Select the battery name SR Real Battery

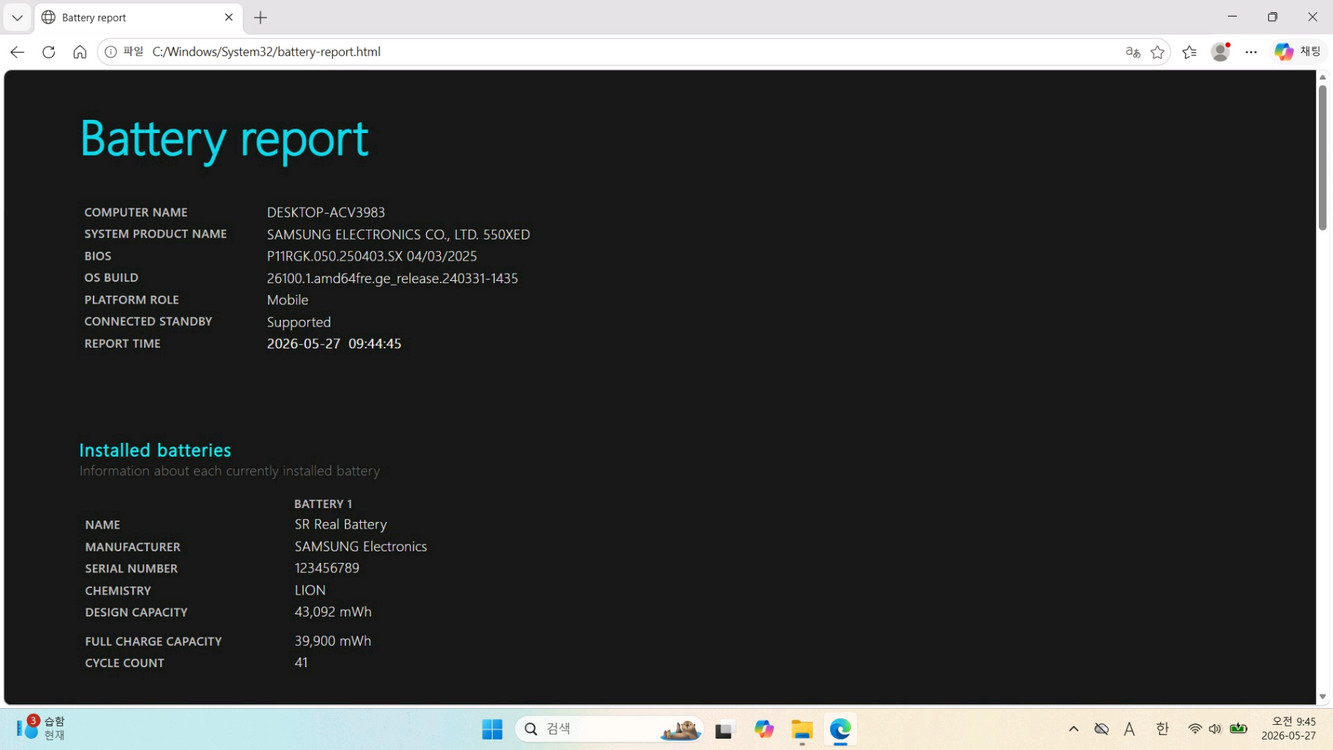[x=341, y=524]
